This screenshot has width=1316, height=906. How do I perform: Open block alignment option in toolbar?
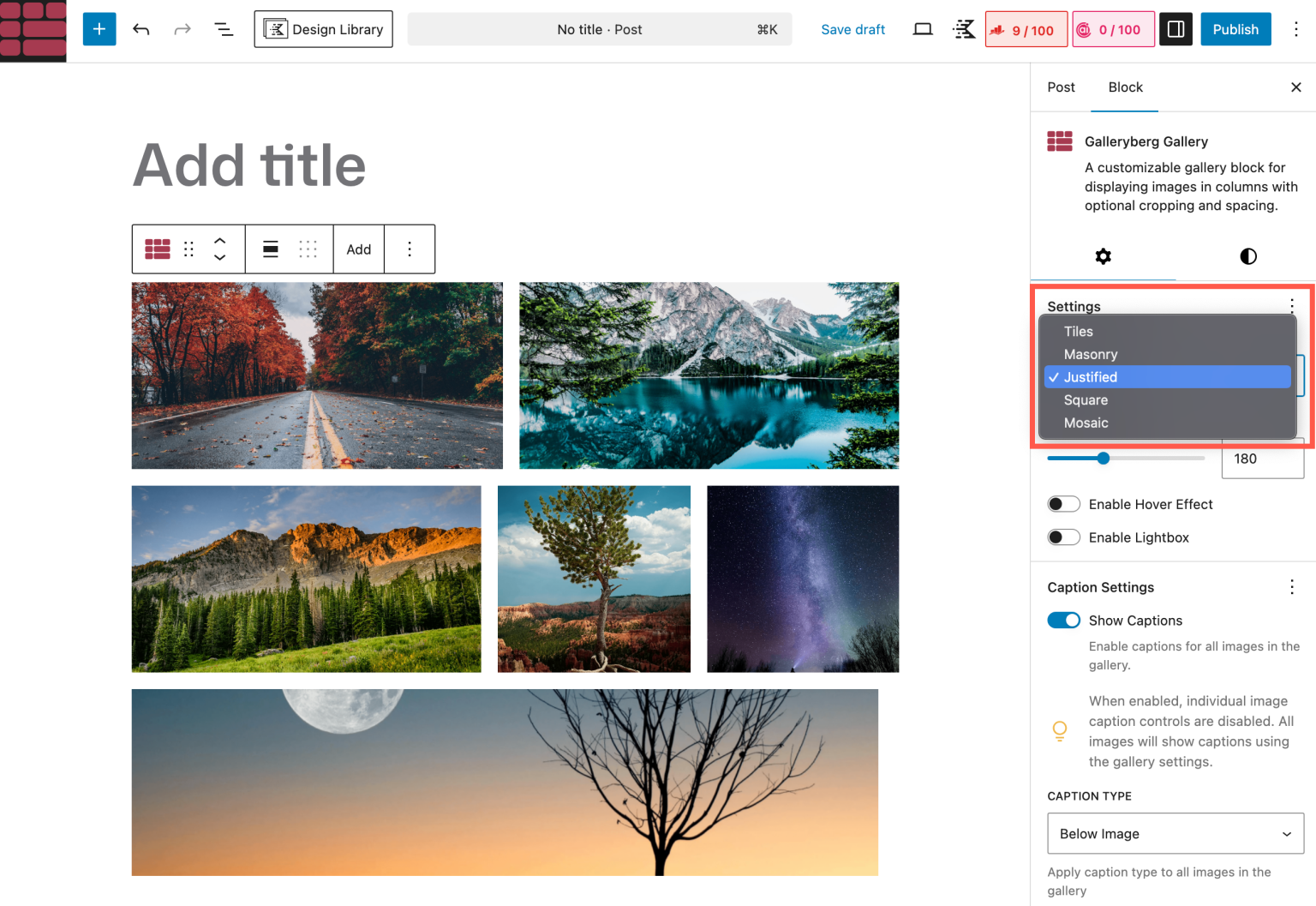(271, 249)
